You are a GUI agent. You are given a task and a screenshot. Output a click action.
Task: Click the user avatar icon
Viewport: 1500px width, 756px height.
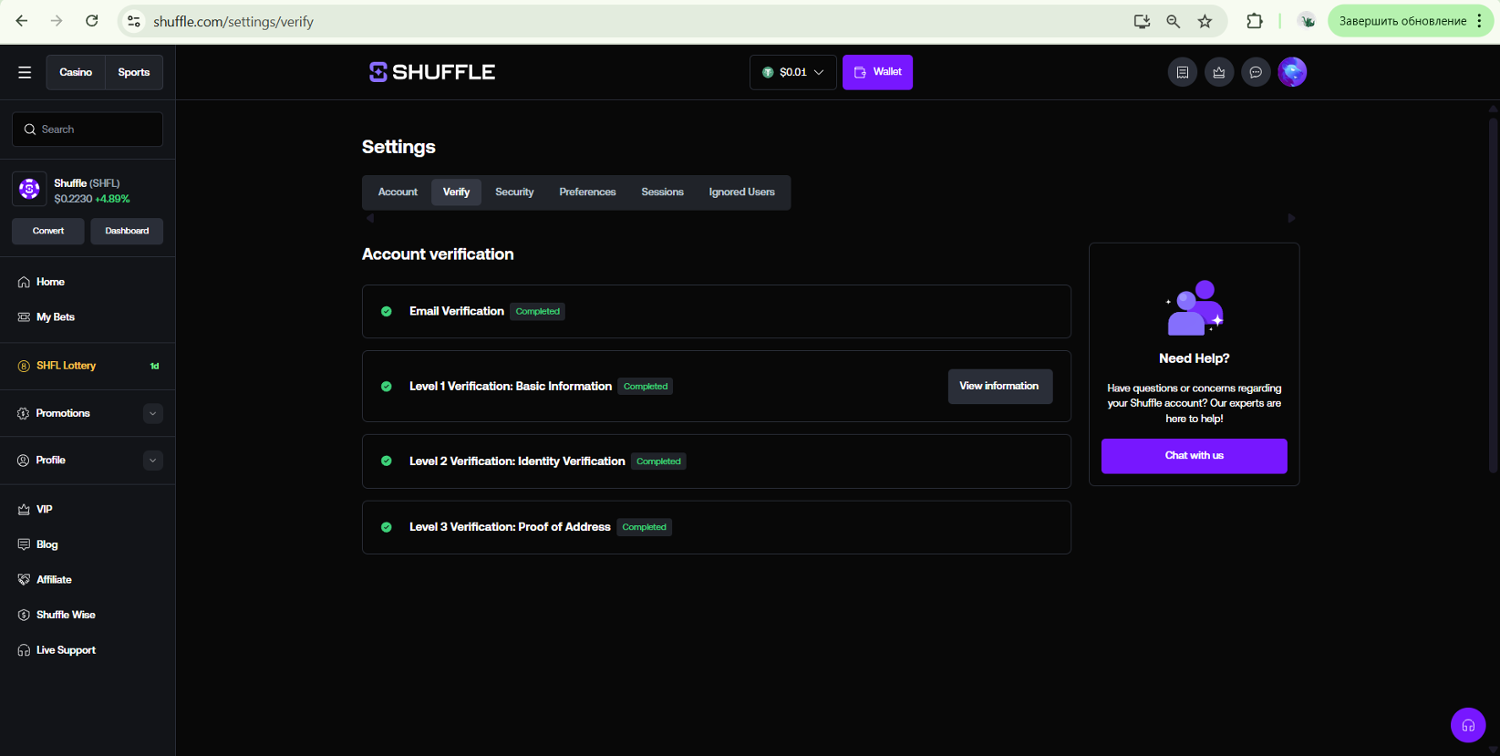tap(1292, 72)
